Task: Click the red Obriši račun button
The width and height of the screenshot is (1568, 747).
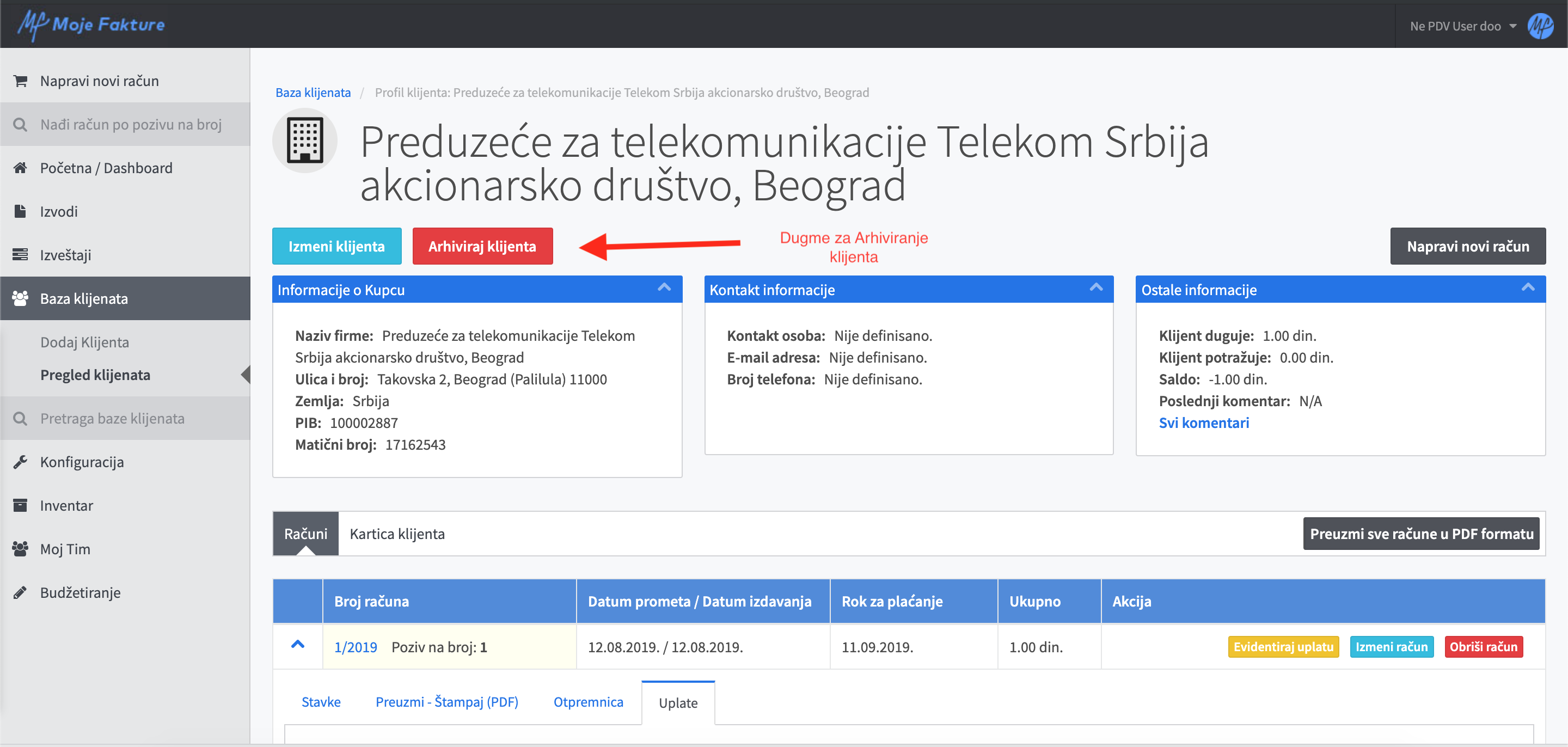Action: [1484, 647]
